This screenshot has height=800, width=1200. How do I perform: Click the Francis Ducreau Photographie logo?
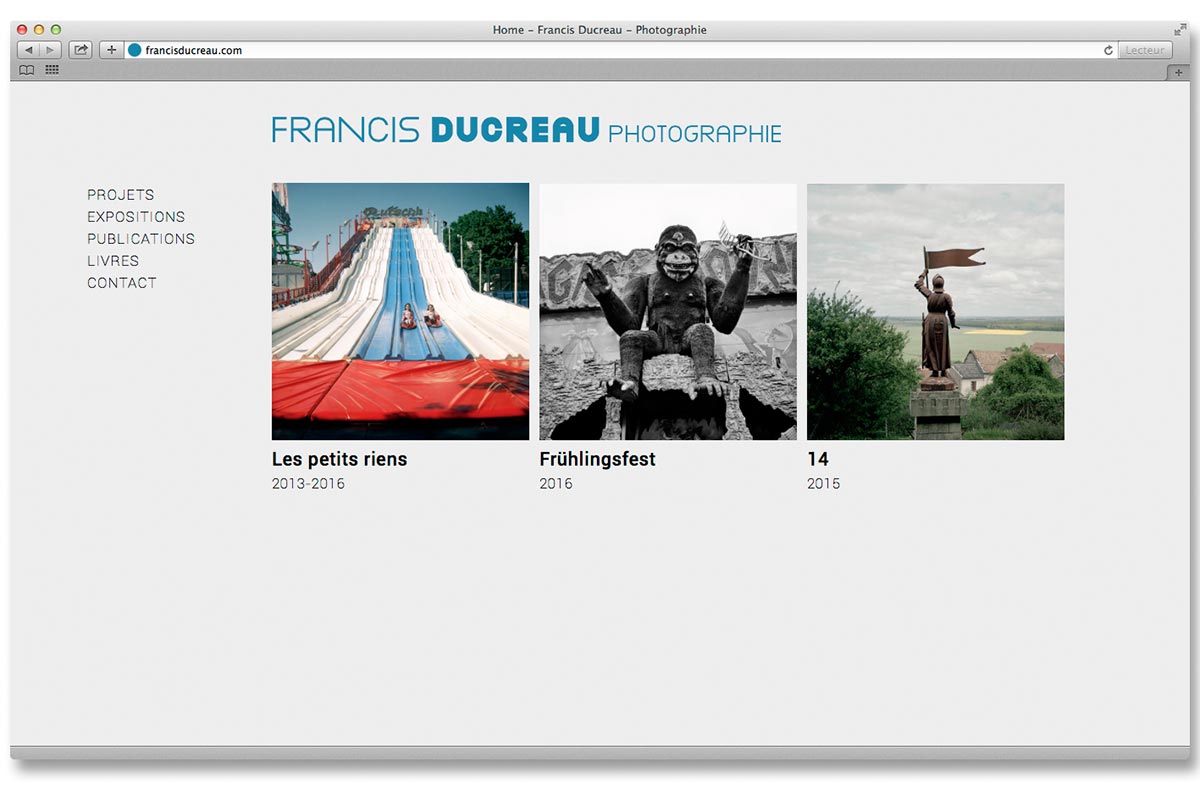526,131
